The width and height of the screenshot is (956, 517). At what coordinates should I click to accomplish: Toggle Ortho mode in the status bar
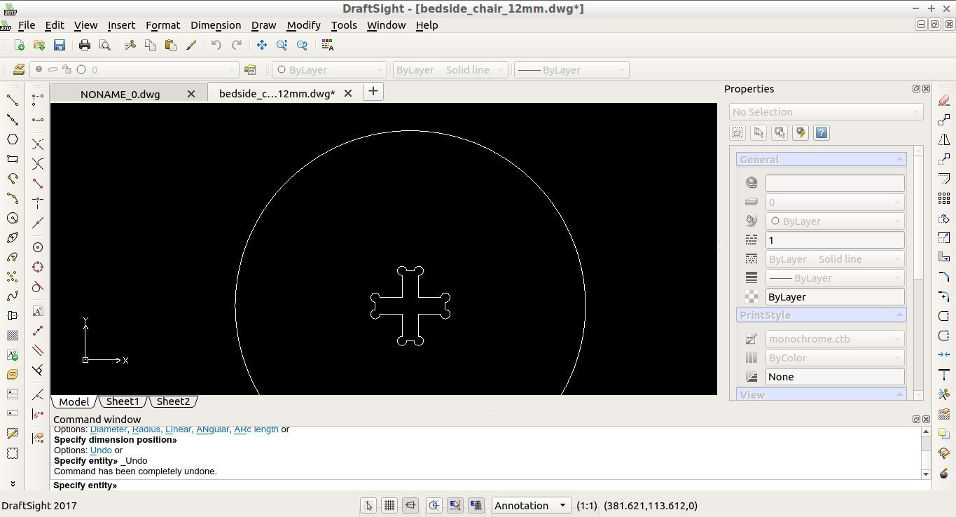point(410,505)
